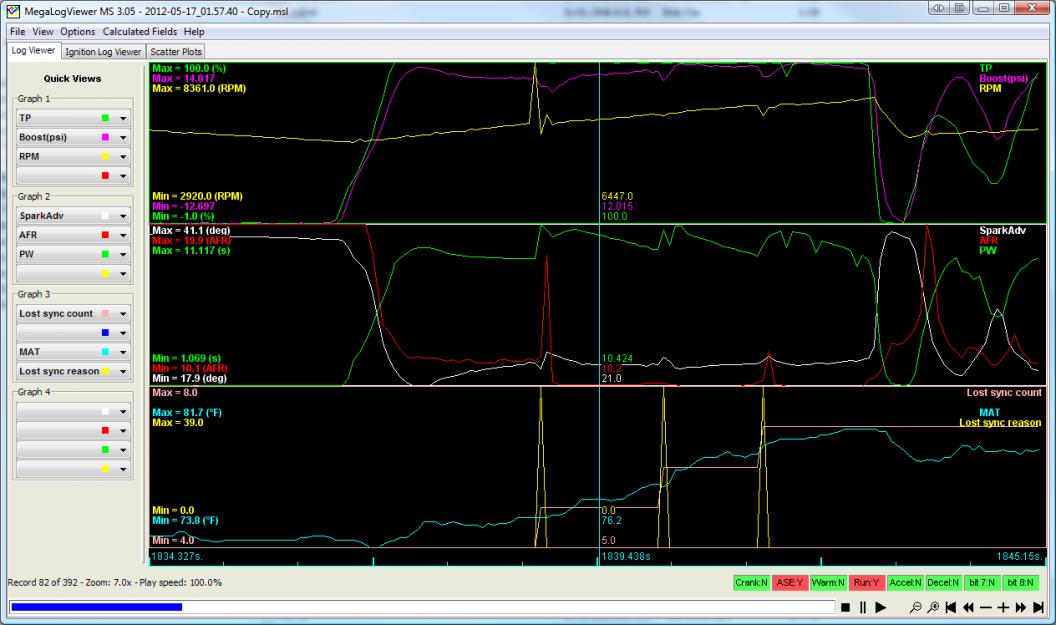The image size is (1056, 625).
Task: Expand the Lost sync count field selector
Action: (124, 314)
